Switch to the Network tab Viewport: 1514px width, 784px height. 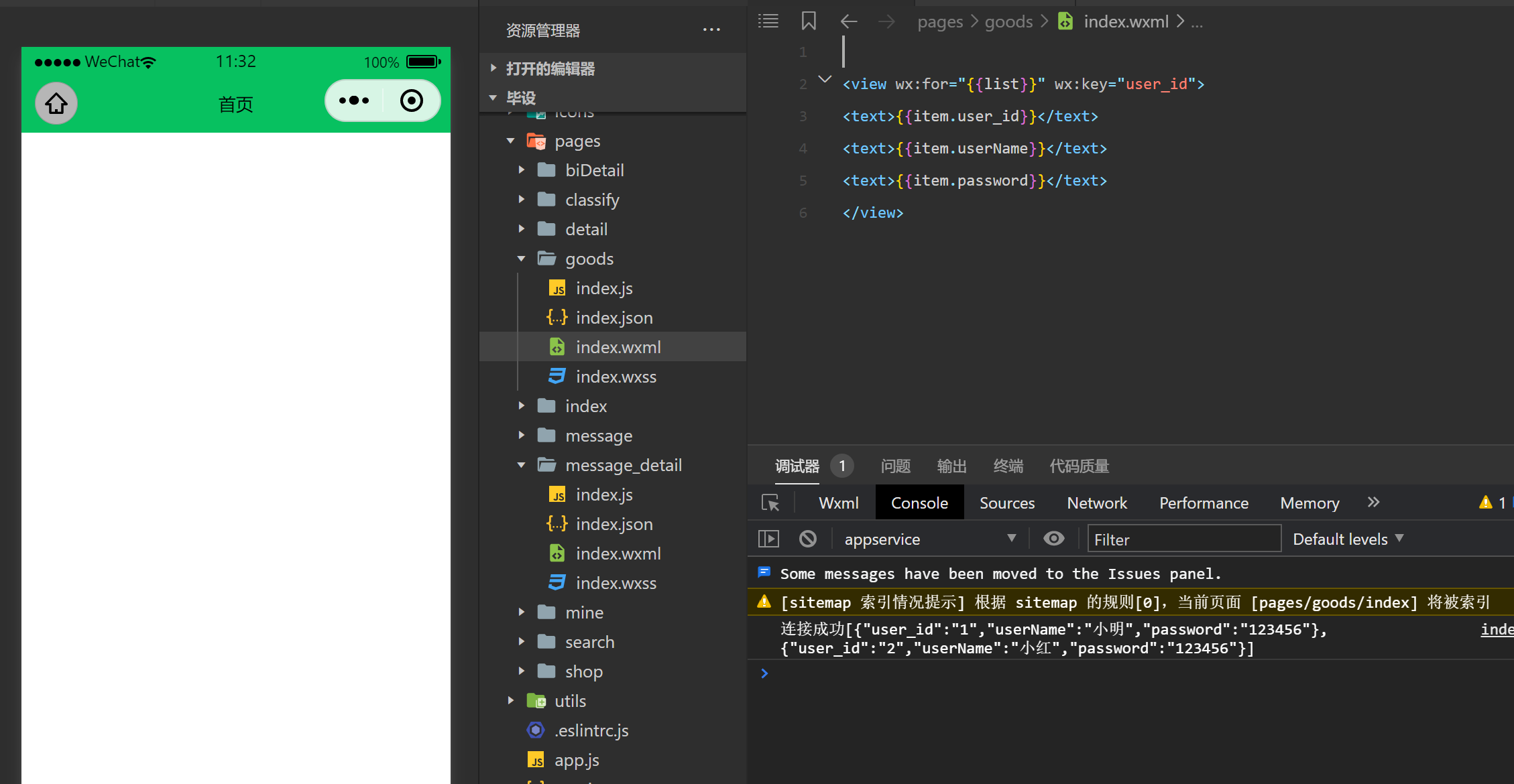pyautogui.click(x=1096, y=503)
